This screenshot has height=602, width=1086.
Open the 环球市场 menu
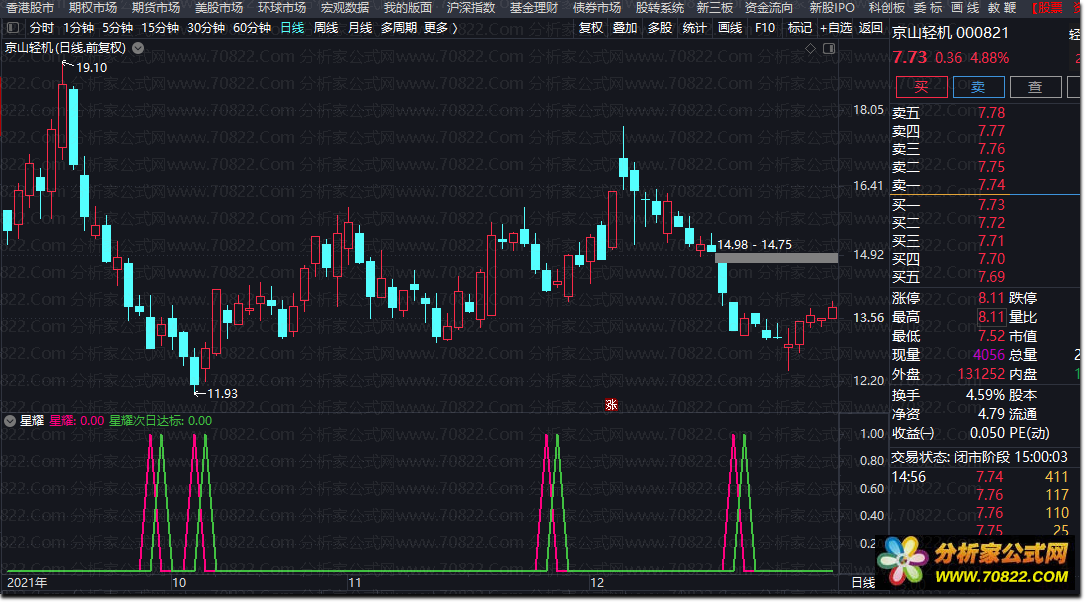pyautogui.click(x=282, y=8)
